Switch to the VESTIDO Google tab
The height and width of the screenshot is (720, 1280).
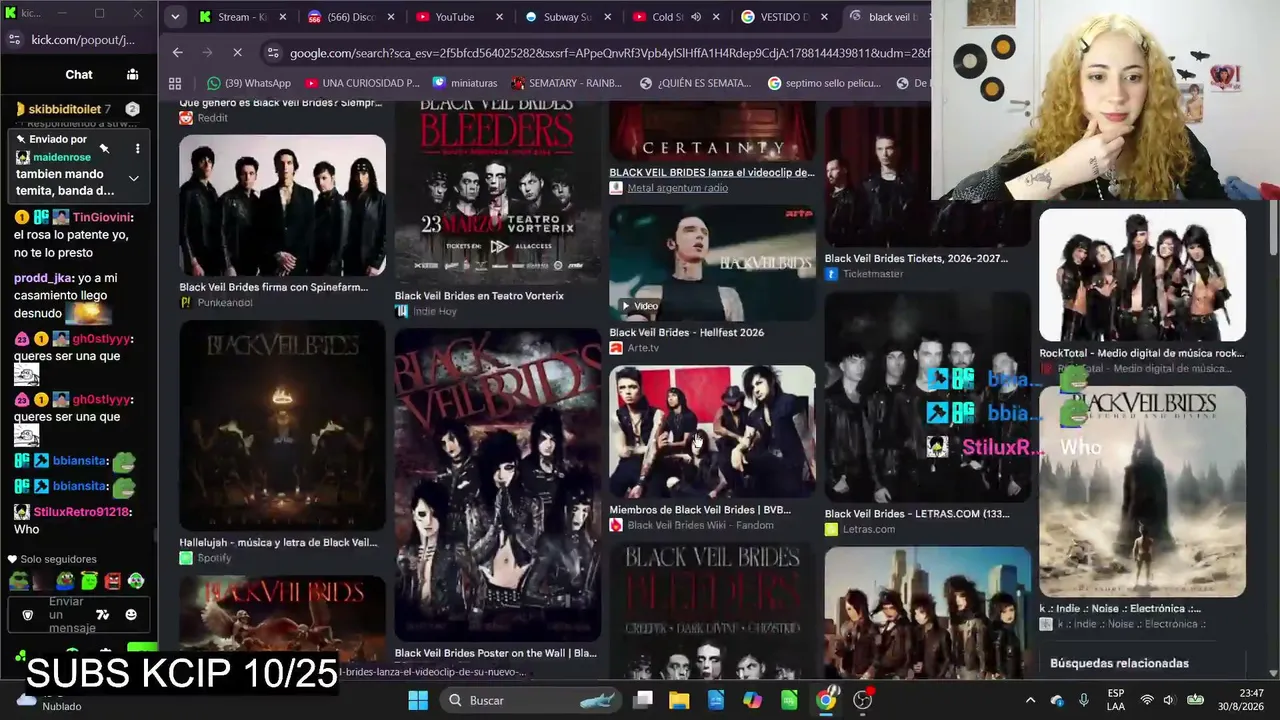coord(783,17)
